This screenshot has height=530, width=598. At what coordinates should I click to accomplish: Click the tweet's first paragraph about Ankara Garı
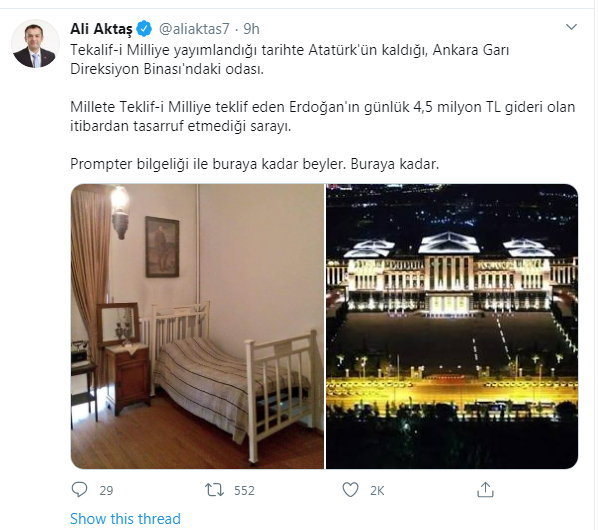click(x=289, y=59)
